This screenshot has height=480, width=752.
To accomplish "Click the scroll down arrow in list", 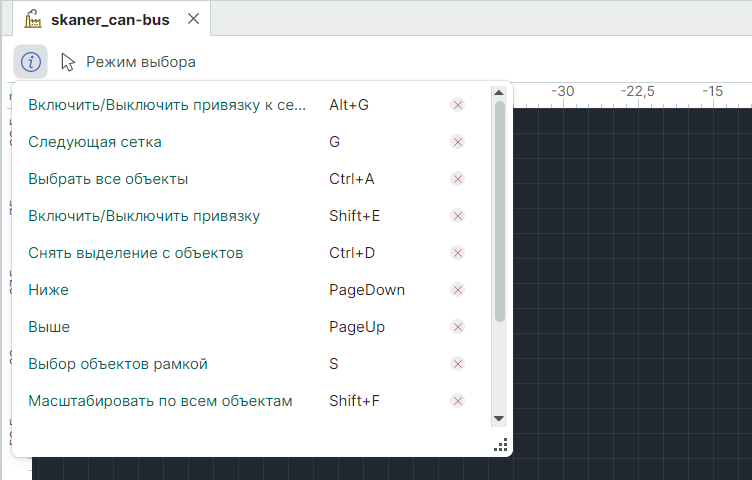I will click(499, 418).
